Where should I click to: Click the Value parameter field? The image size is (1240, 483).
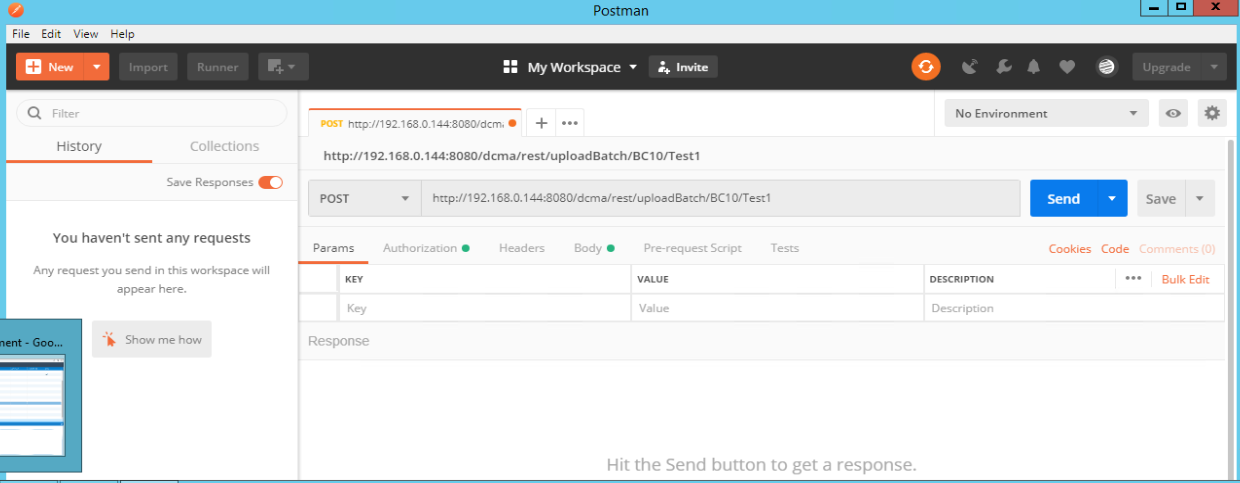[777, 308]
